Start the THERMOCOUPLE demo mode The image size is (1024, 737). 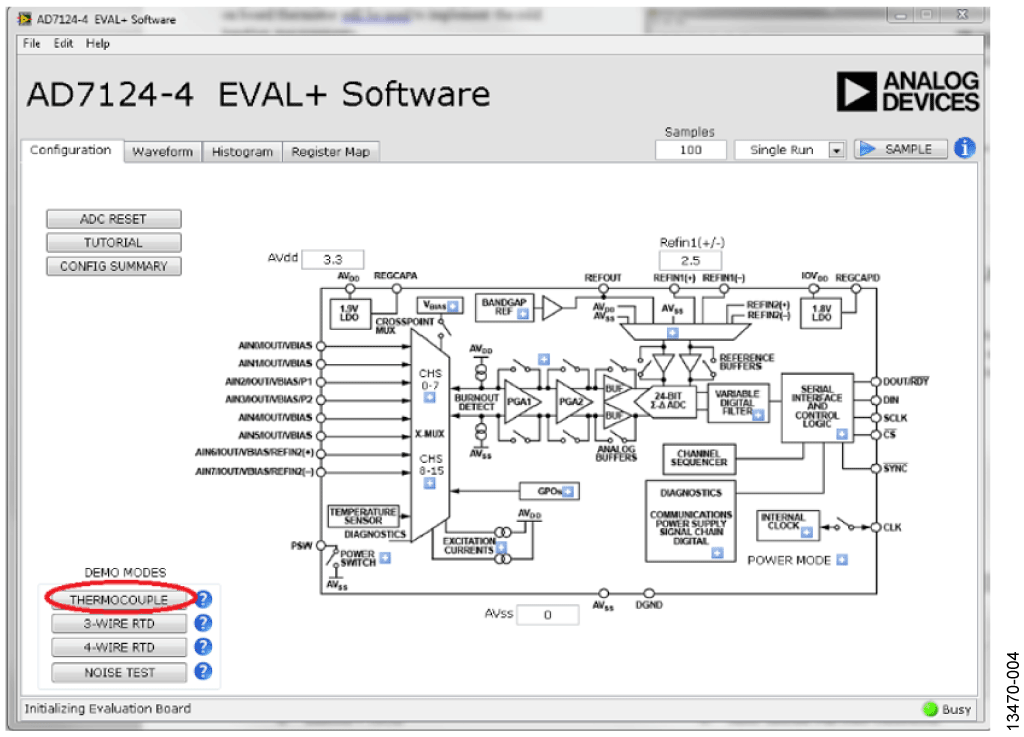[x=119, y=599]
